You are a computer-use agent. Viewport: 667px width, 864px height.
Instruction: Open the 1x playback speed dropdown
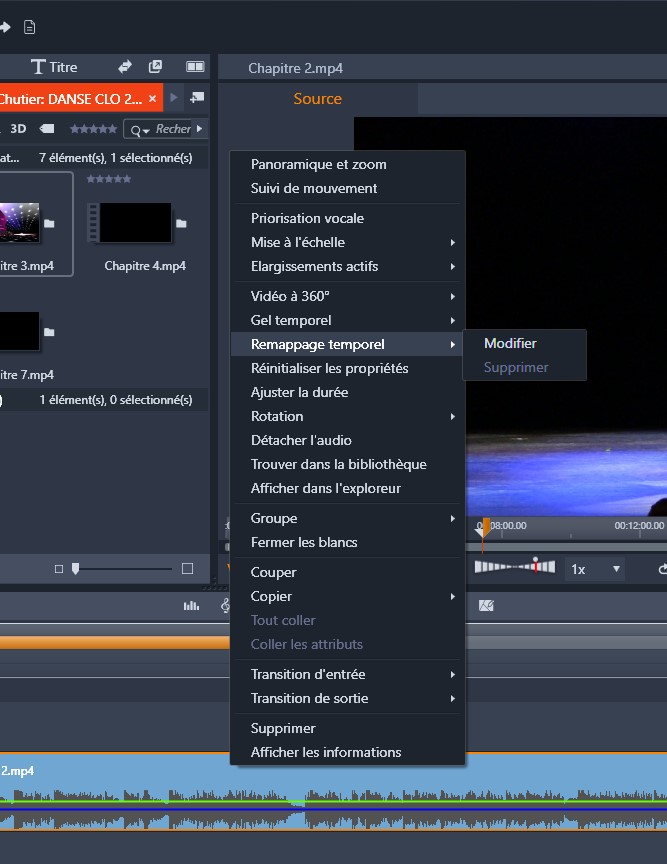point(595,569)
